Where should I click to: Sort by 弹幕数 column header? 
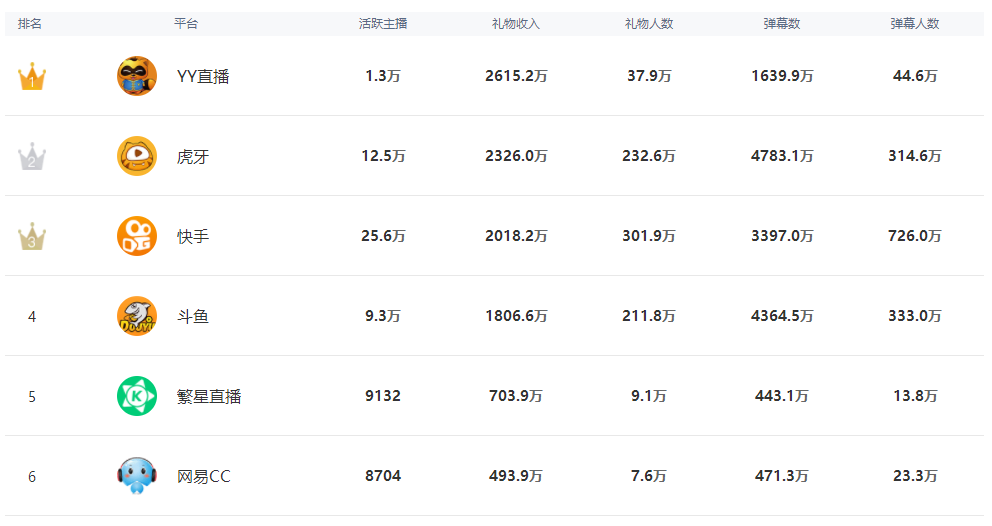[x=782, y=24]
